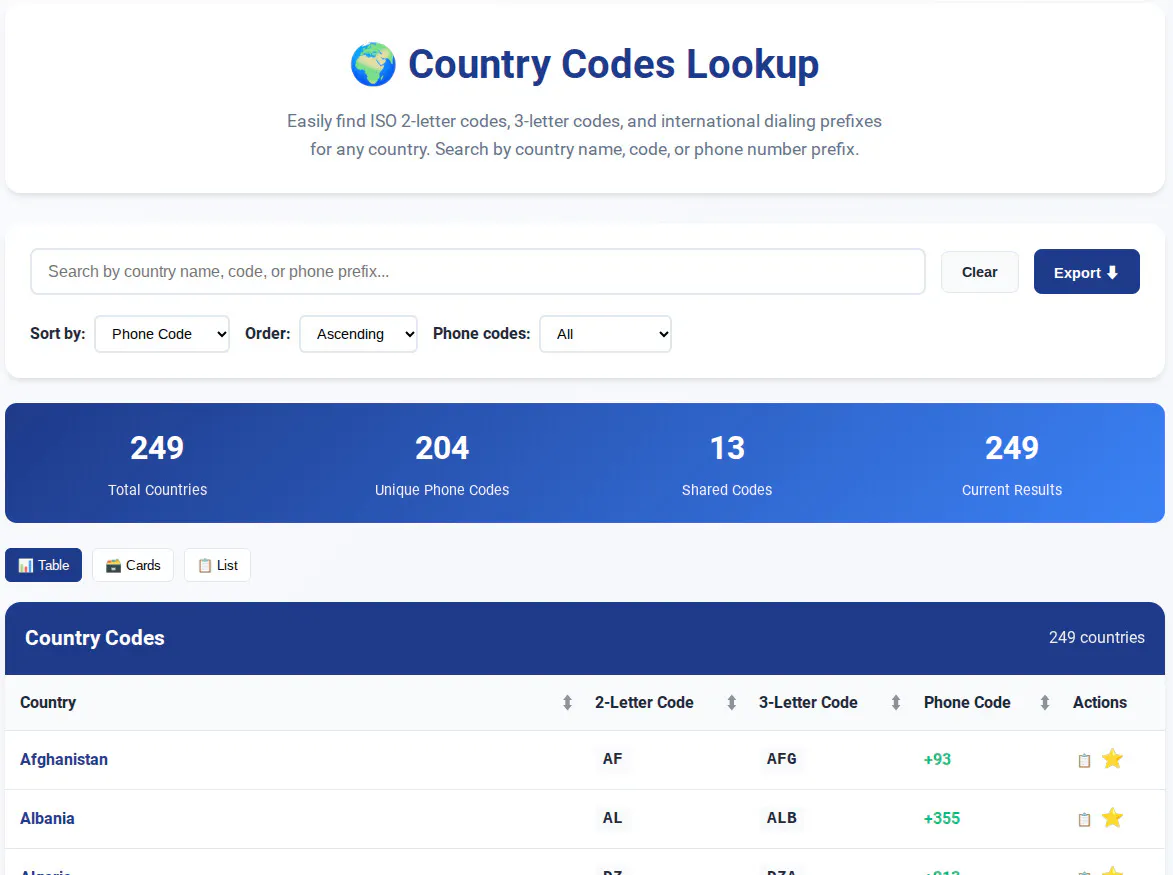This screenshot has height=875, width=1173.
Task: Click the Shared Codes stat
Action: tap(727, 464)
